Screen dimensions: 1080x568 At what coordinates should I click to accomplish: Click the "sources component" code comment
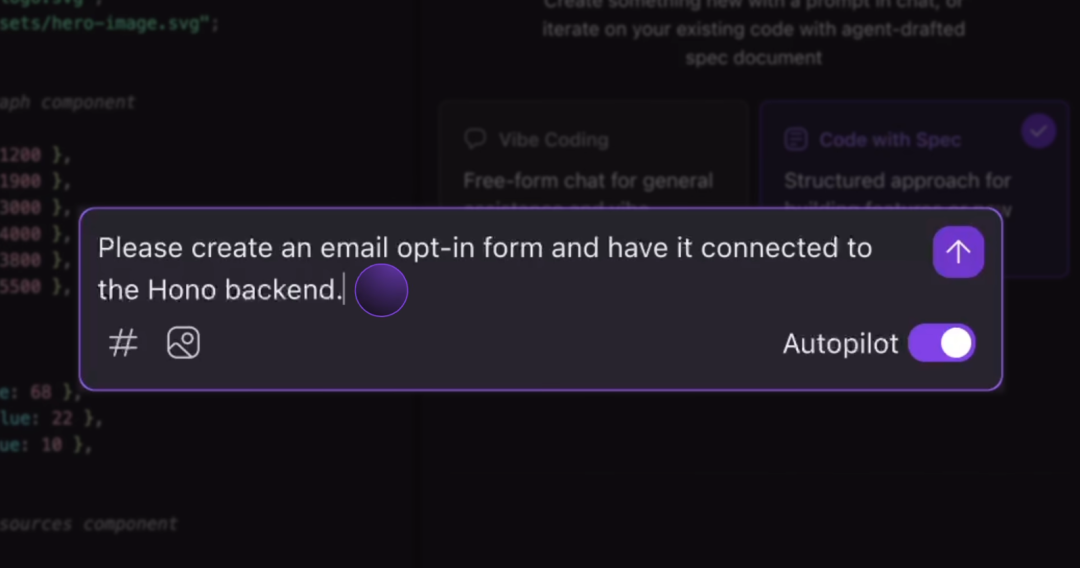[x=89, y=524]
